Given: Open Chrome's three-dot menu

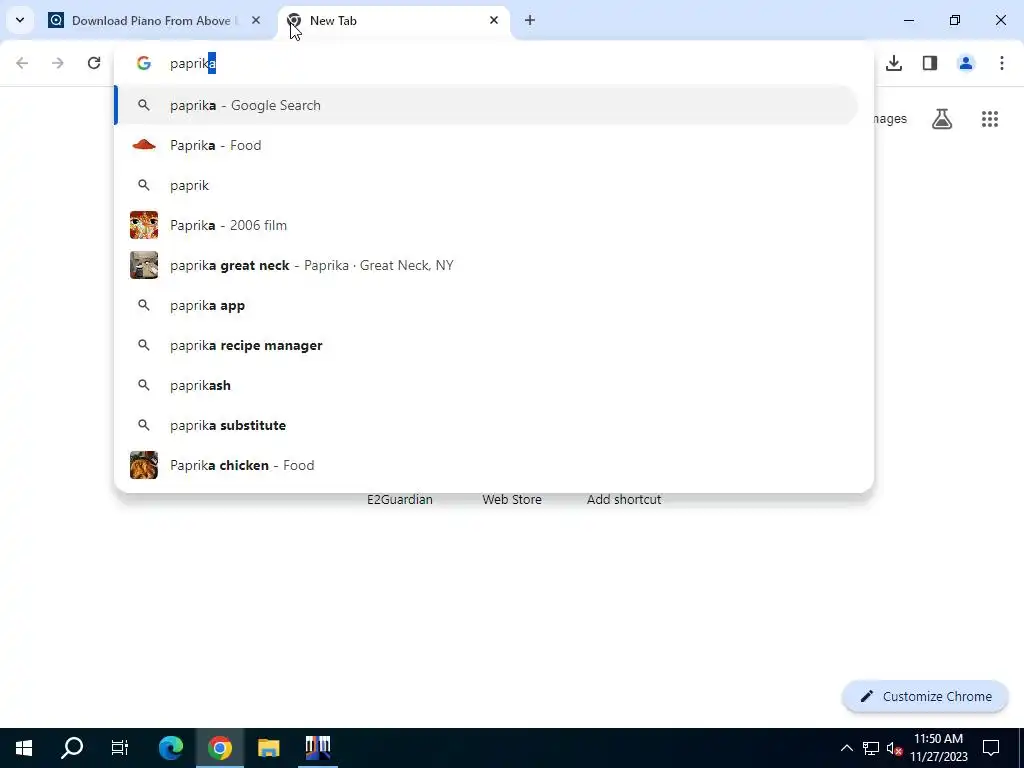Looking at the screenshot, I should pos(1002,63).
